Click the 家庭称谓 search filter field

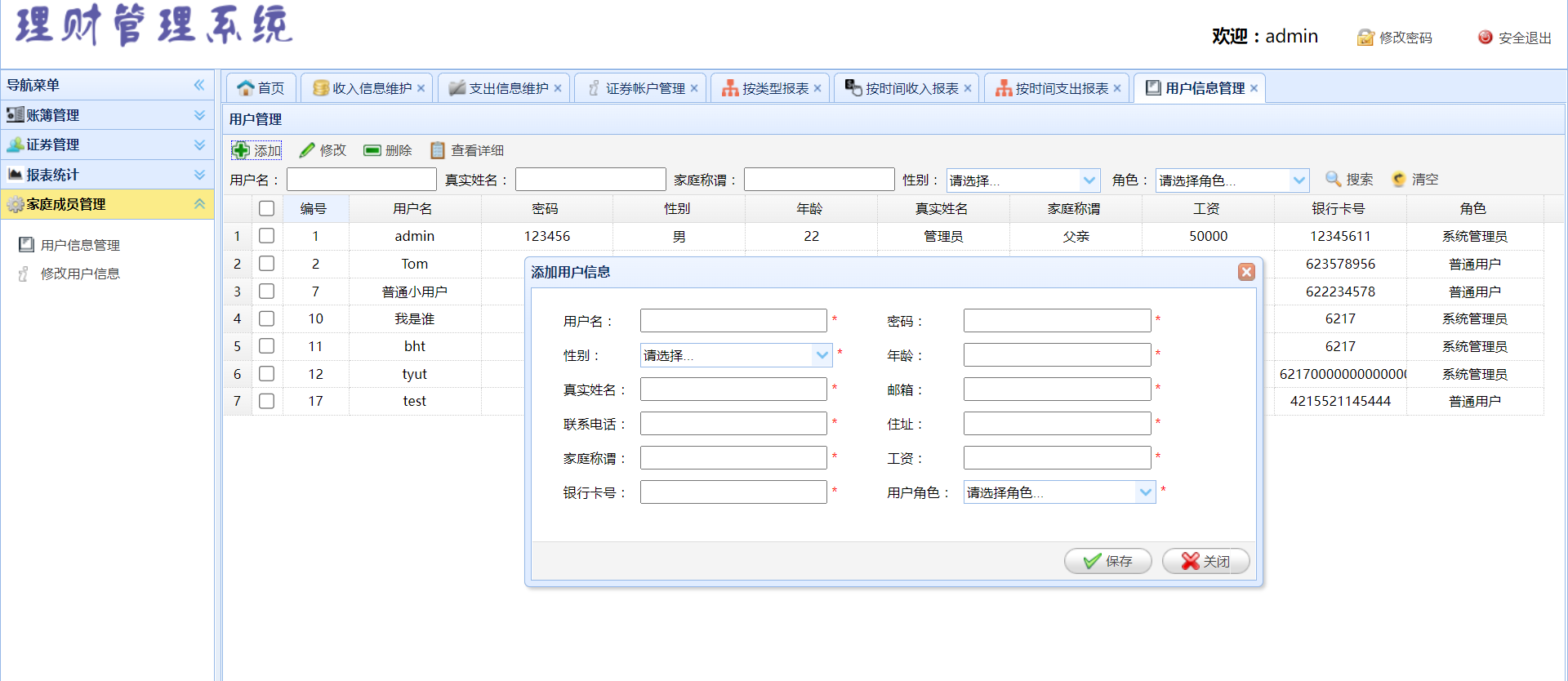tap(819, 180)
